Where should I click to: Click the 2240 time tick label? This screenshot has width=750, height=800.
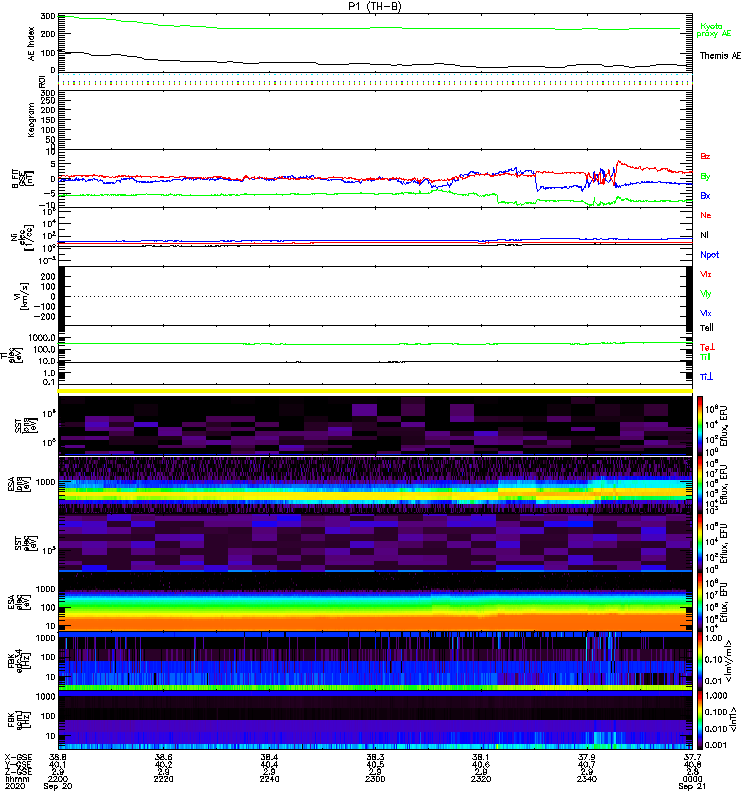[269, 779]
